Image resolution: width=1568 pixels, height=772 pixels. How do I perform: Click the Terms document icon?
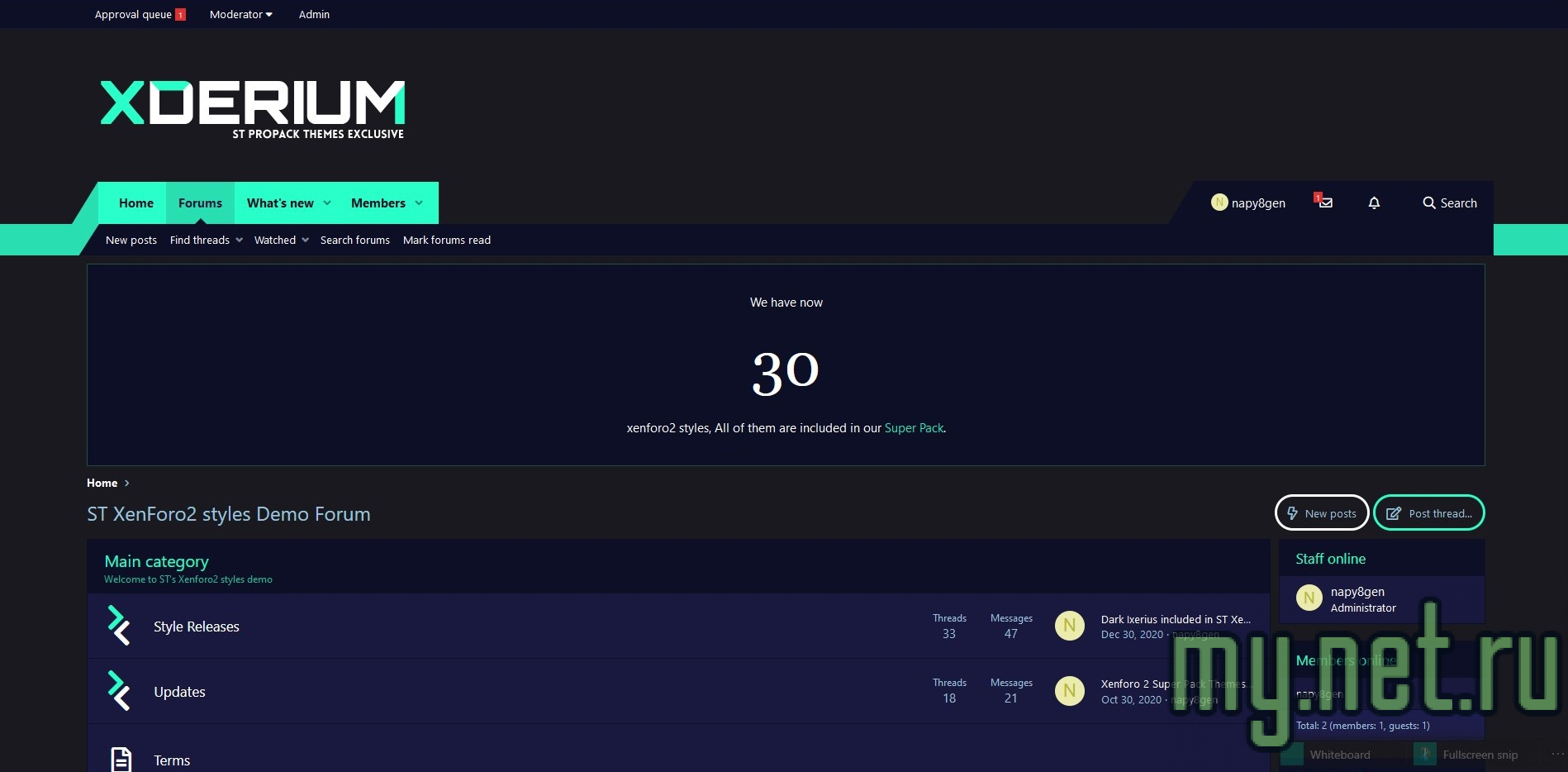121,759
